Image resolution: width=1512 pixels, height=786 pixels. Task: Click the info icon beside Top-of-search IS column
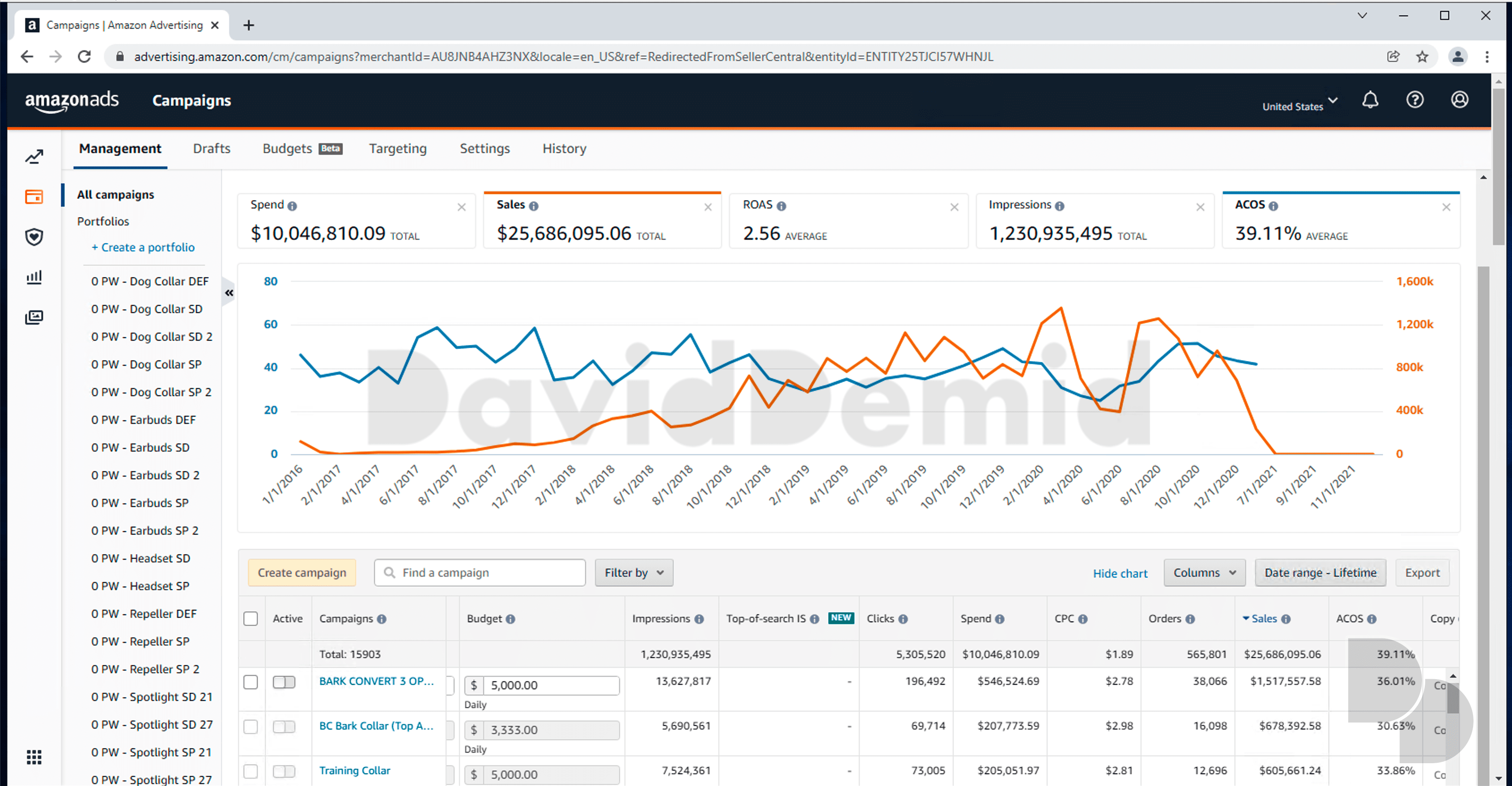pyautogui.click(x=814, y=619)
